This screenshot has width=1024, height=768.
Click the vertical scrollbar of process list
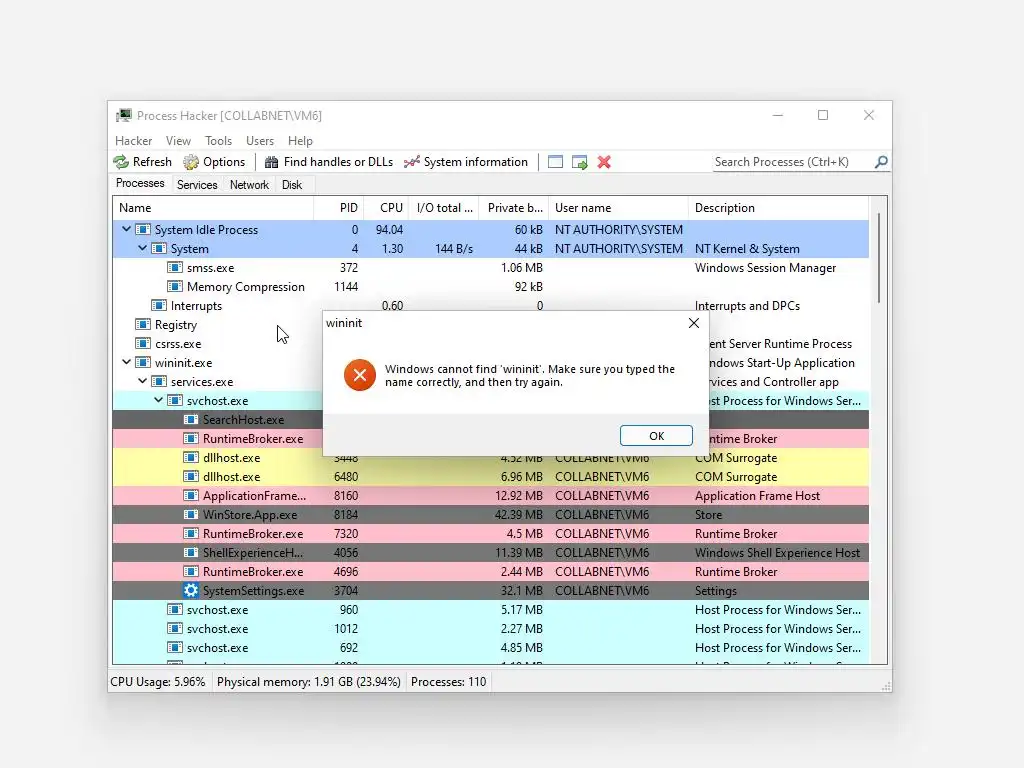point(879,258)
